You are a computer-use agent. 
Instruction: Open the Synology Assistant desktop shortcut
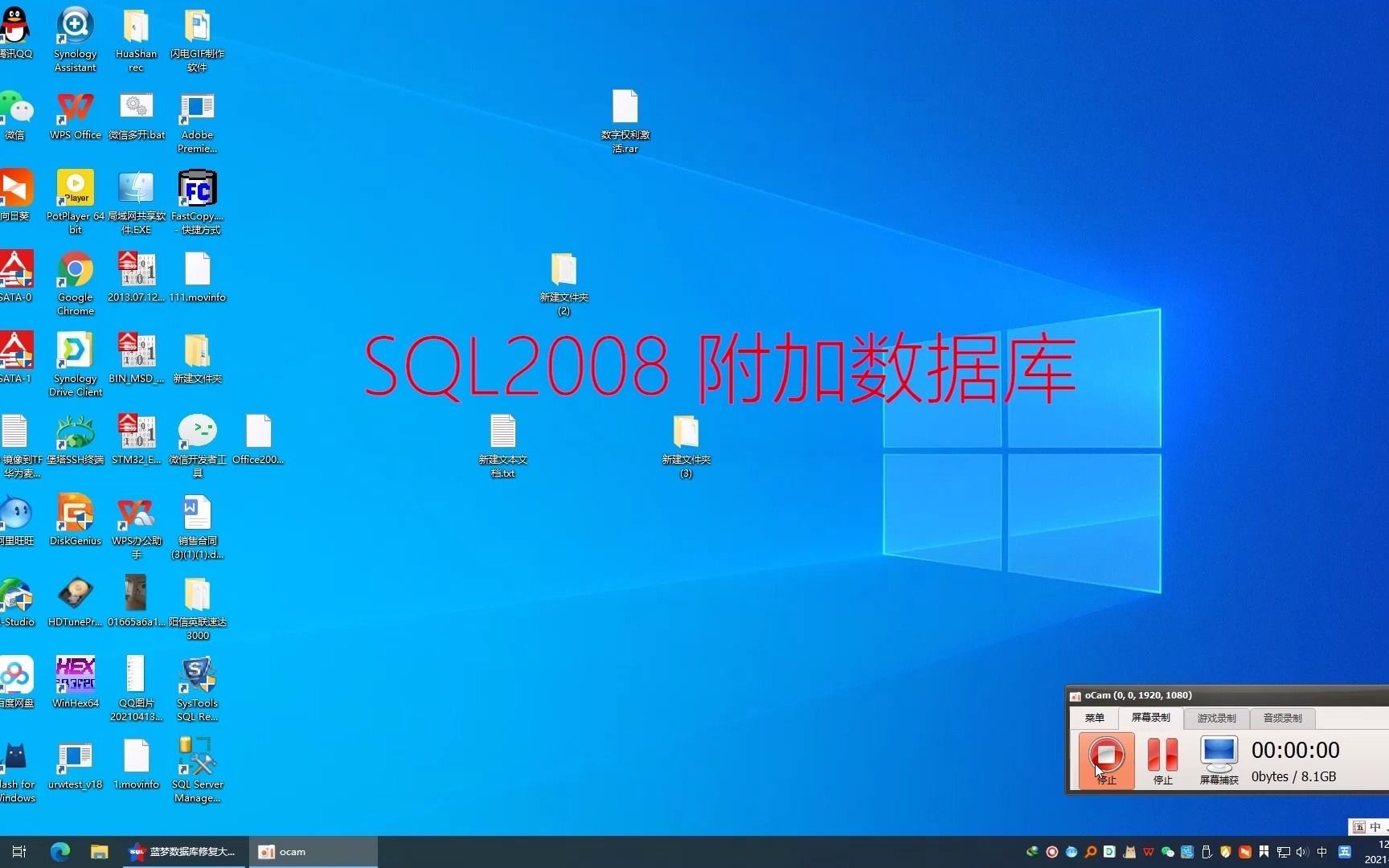tap(75, 38)
